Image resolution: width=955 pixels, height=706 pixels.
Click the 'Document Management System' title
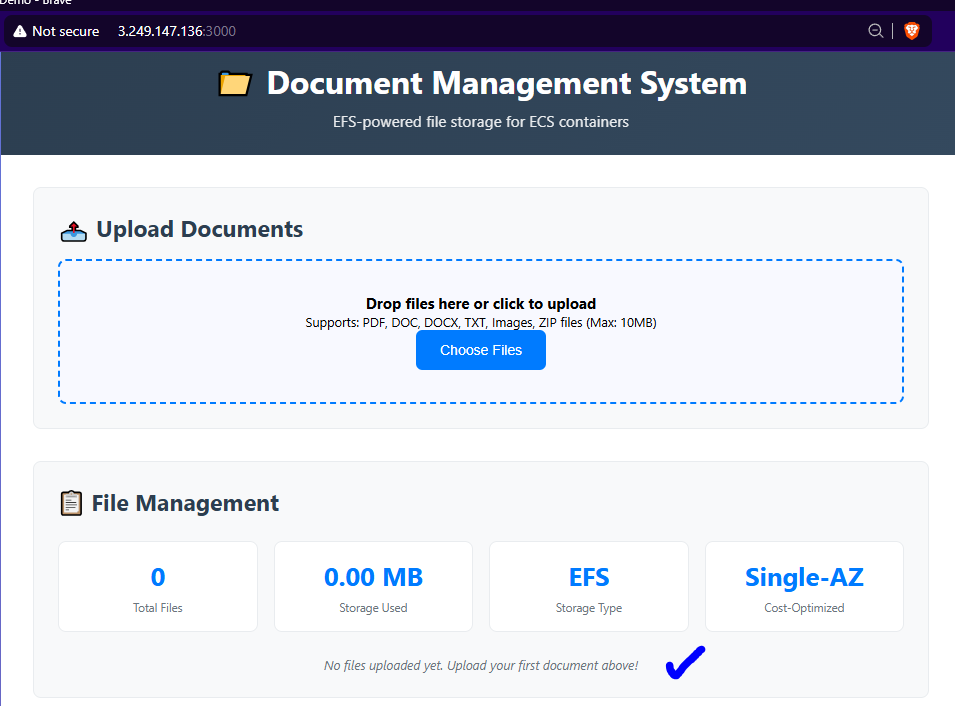(507, 83)
